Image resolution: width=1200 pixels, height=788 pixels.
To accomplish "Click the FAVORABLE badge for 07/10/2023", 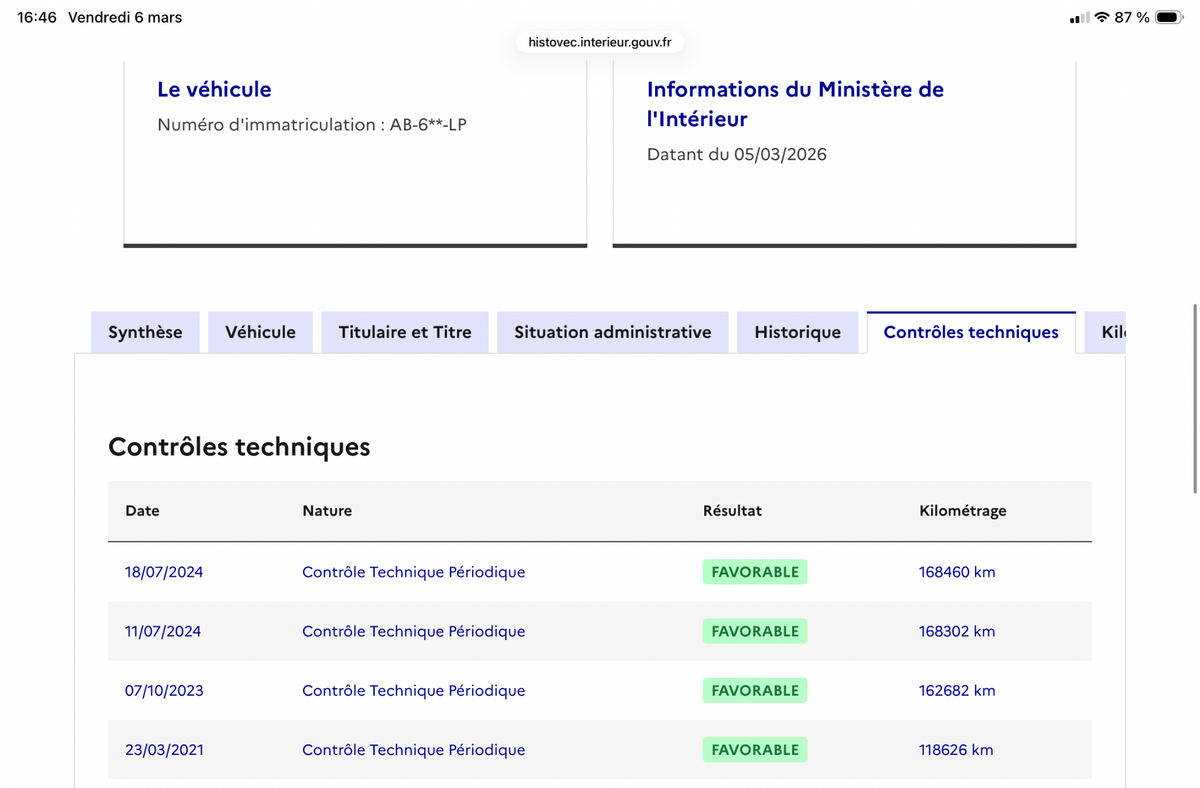I will tap(755, 690).
